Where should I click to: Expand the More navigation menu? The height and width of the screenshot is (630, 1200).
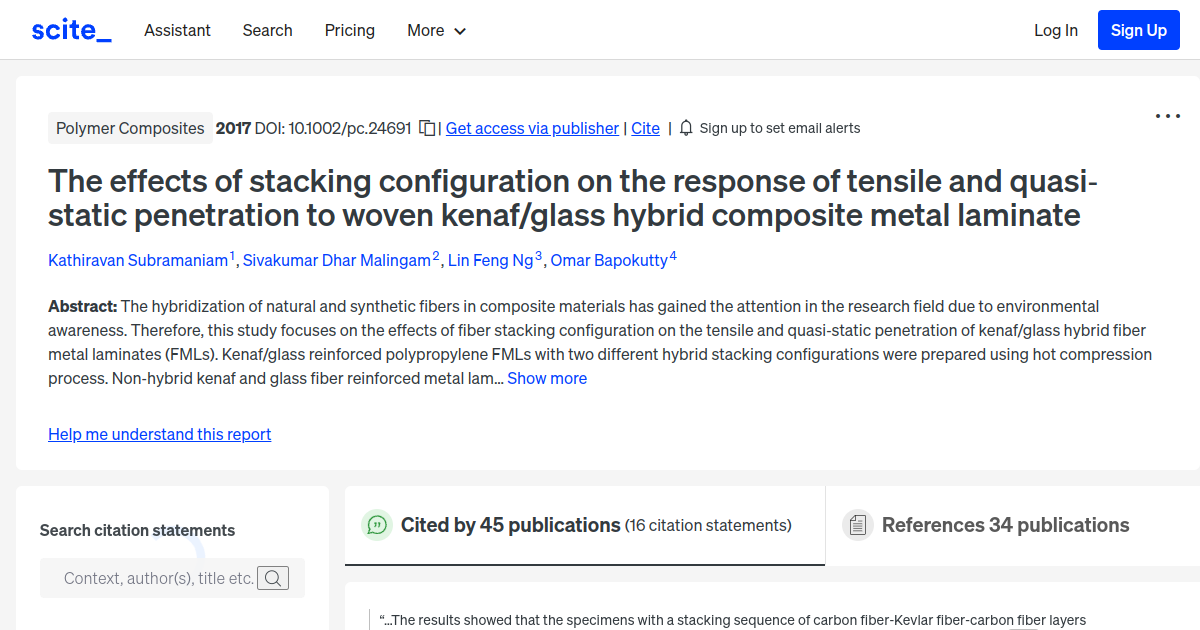[436, 30]
